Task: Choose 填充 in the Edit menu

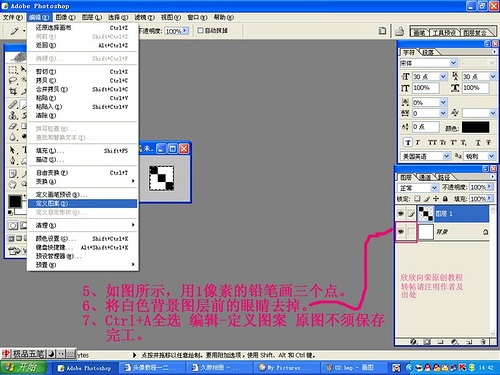Action: coord(82,151)
